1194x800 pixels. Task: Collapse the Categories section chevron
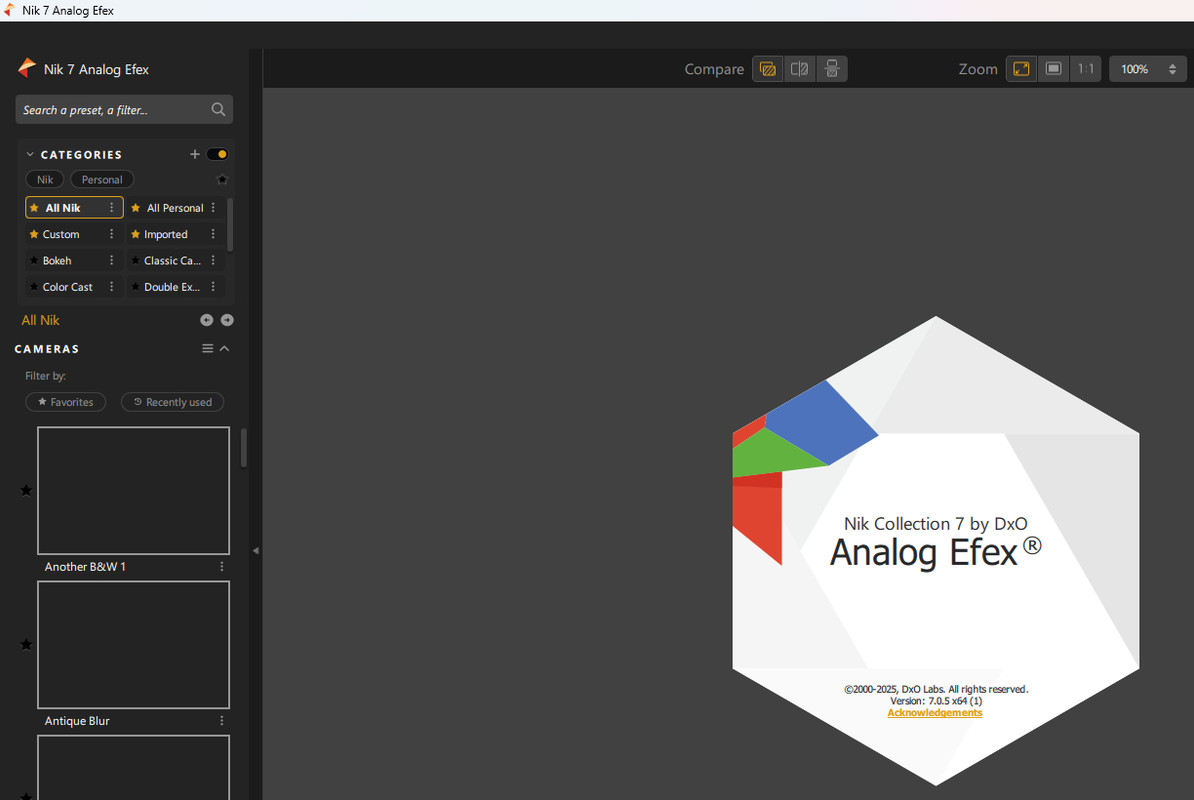(x=30, y=155)
